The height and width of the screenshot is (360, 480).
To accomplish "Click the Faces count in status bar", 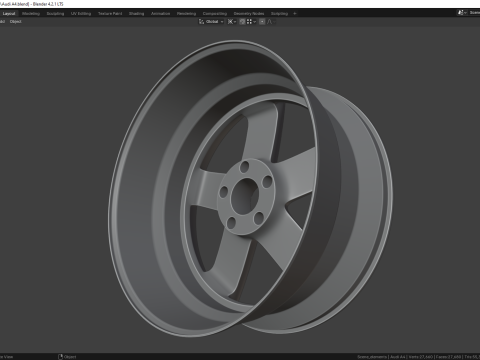I will click(449, 357).
